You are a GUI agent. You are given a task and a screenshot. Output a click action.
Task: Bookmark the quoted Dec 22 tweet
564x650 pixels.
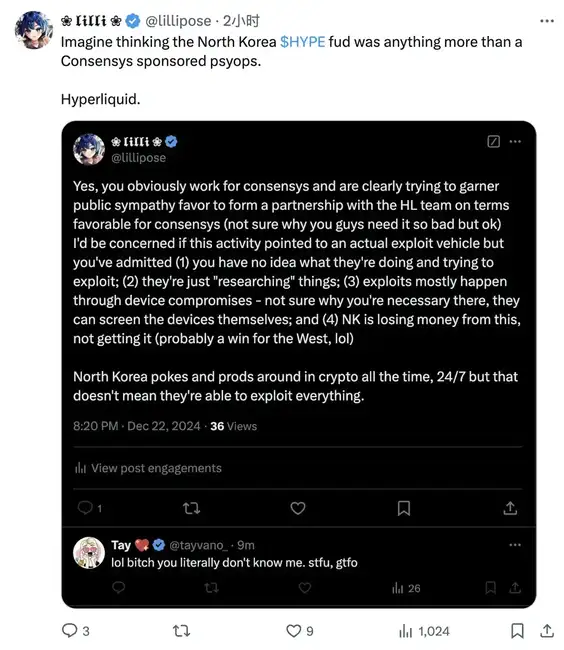[x=404, y=508]
